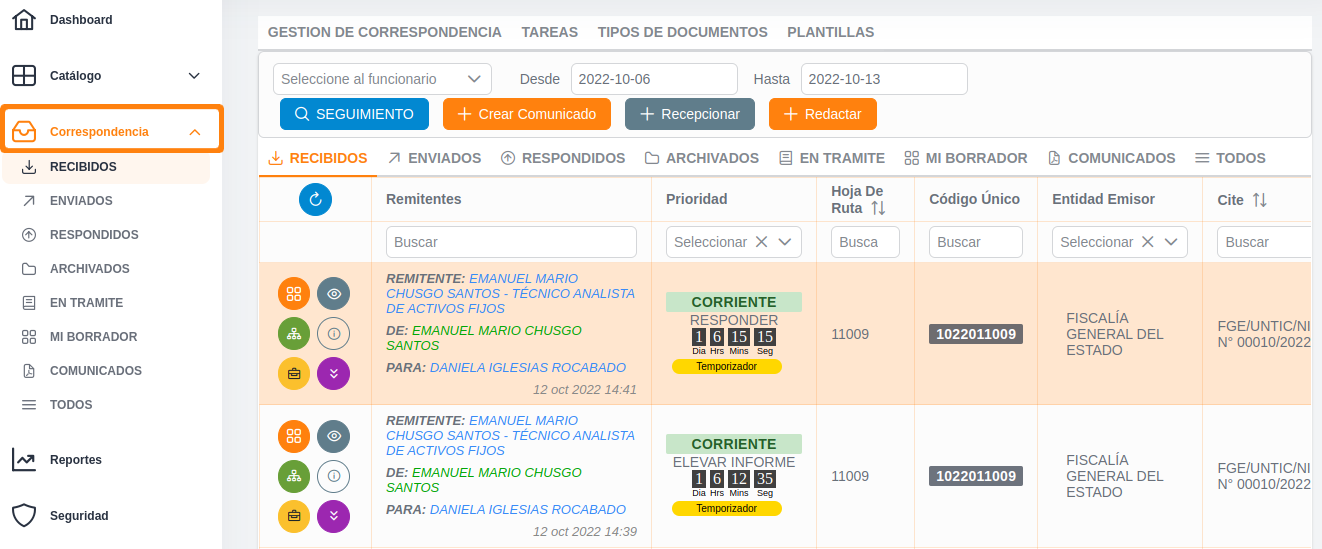Open the Seleccione al funcionario dropdown

click(382, 79)
